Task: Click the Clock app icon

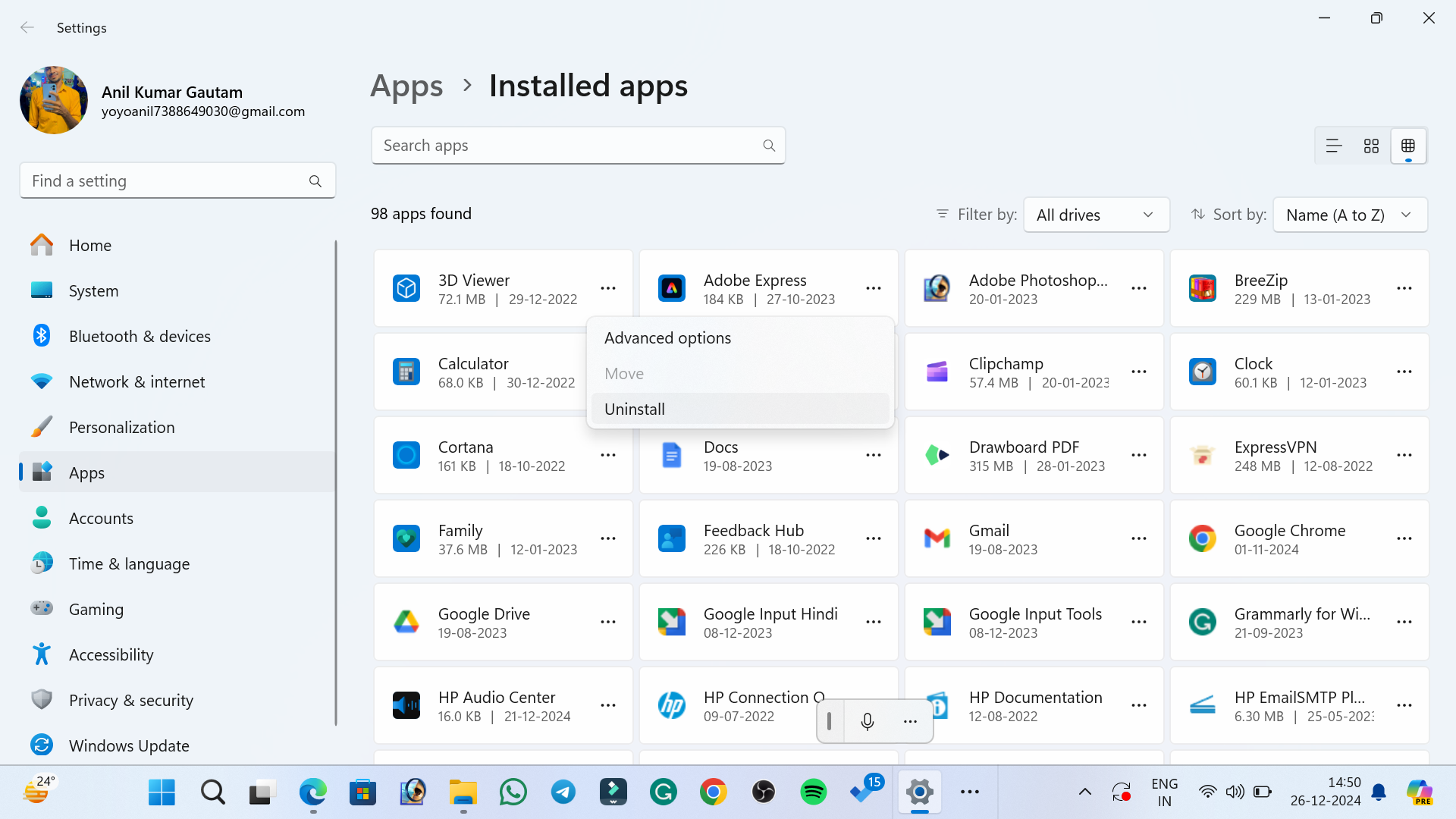Action: [1203, 372]
